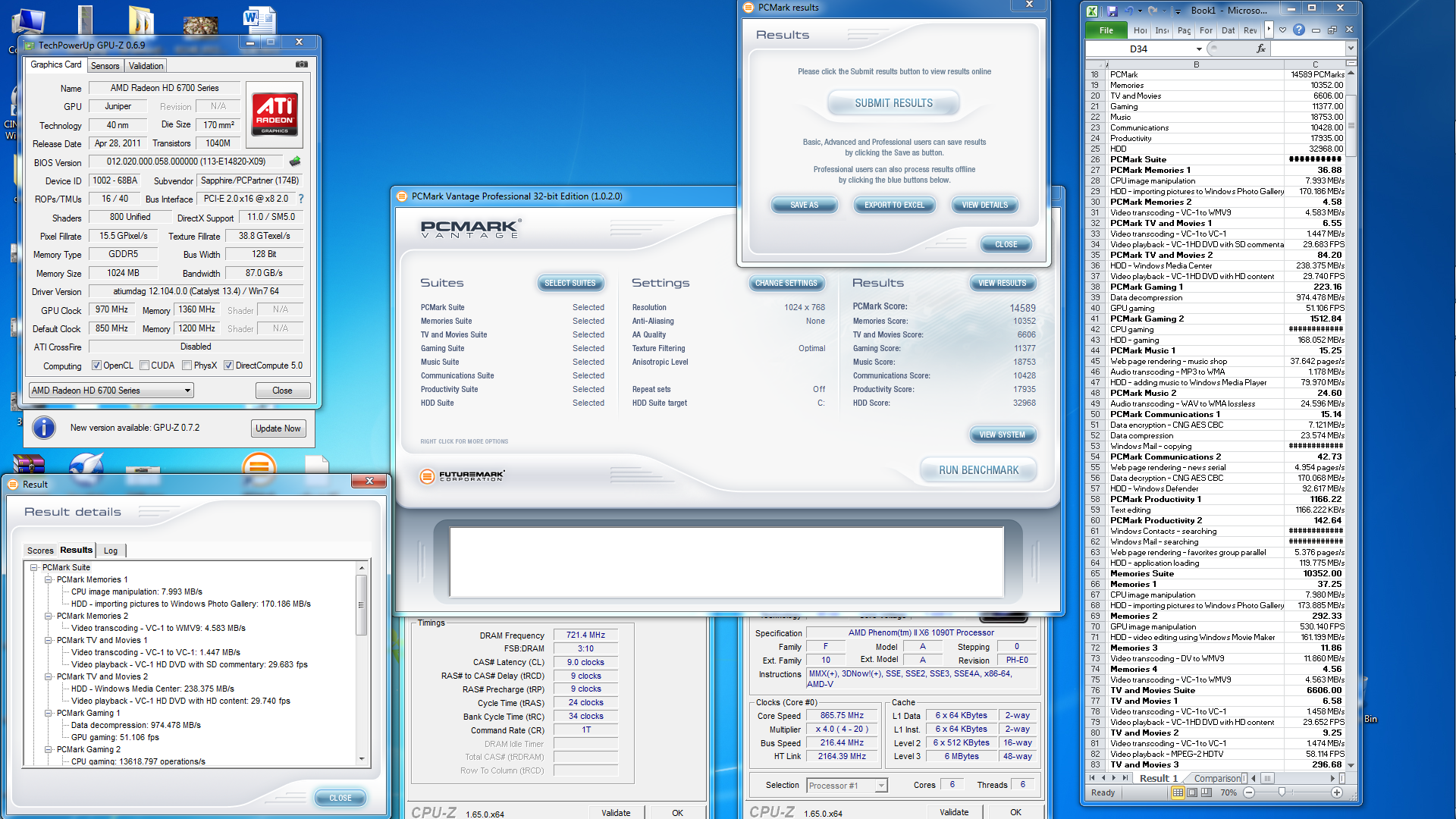
Task: Click the Excel formula bar input field
Action: pos(1307,49)
